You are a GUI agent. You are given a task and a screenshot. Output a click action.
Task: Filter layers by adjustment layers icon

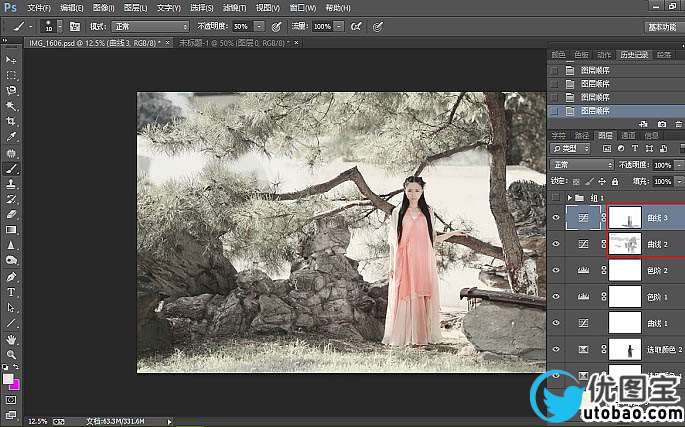(621, 149)
